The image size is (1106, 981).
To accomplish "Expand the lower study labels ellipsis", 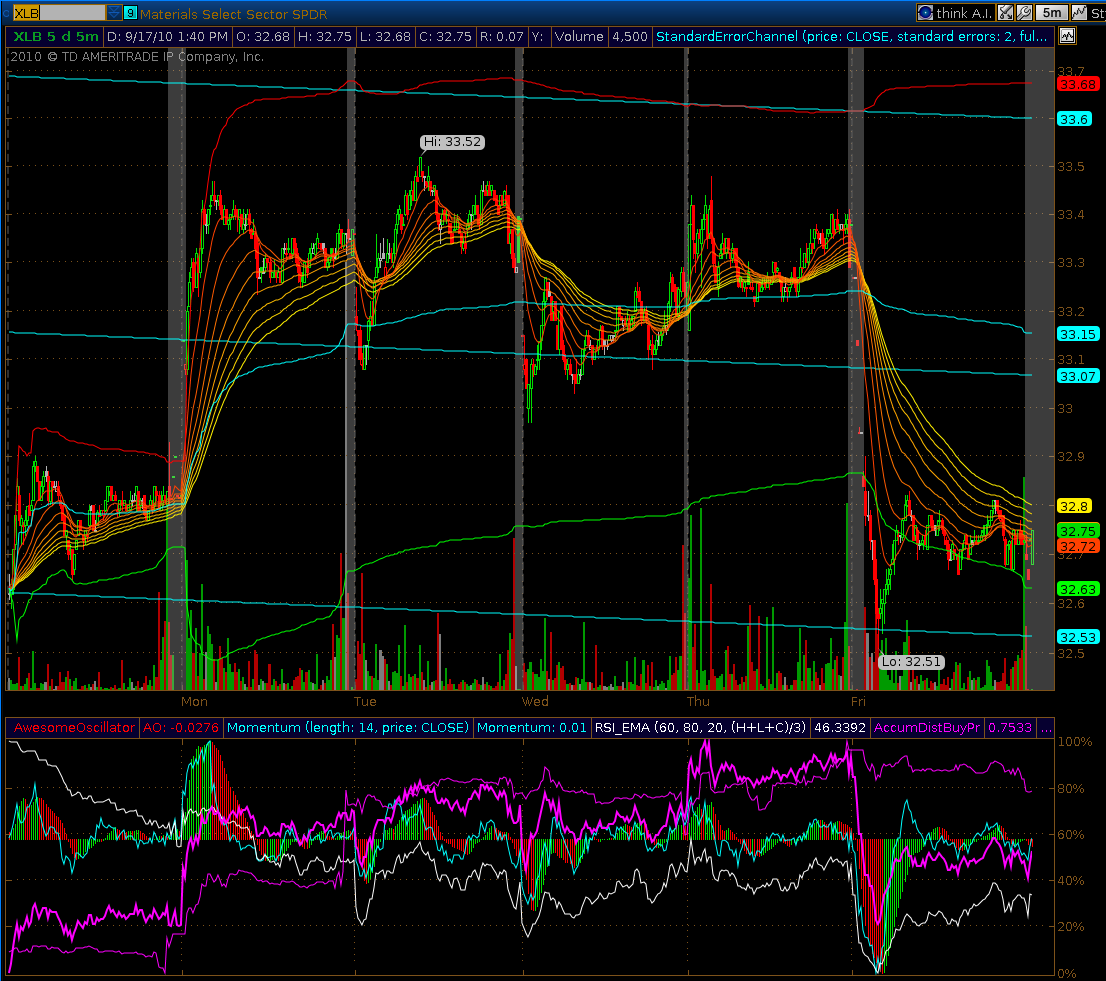I will click(x=1046, y=728).
